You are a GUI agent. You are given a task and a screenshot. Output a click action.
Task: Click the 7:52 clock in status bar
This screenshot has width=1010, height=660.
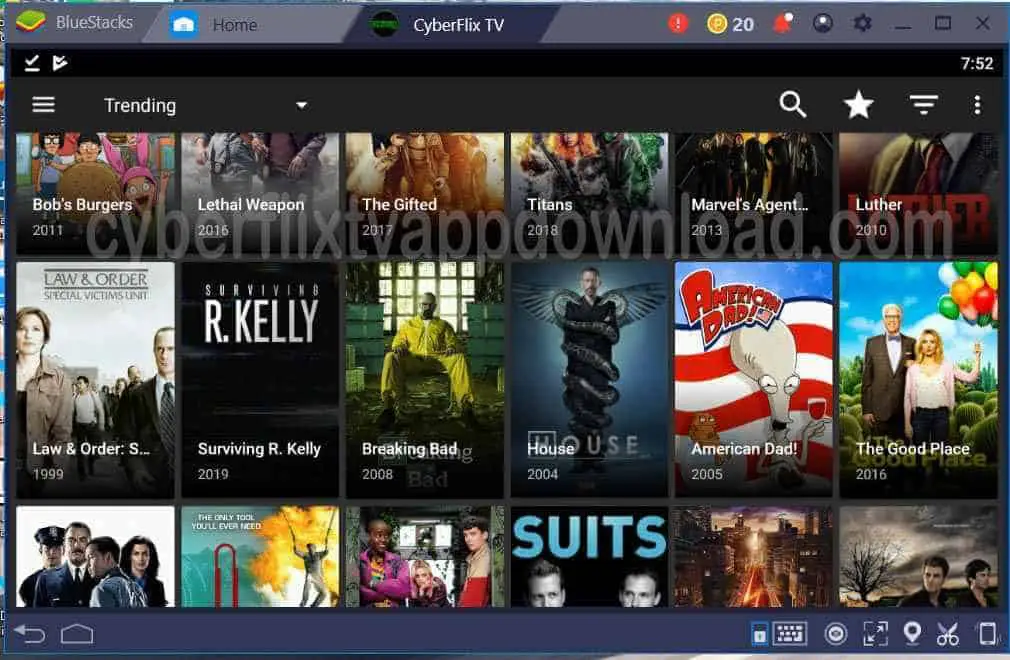(977, 63)
